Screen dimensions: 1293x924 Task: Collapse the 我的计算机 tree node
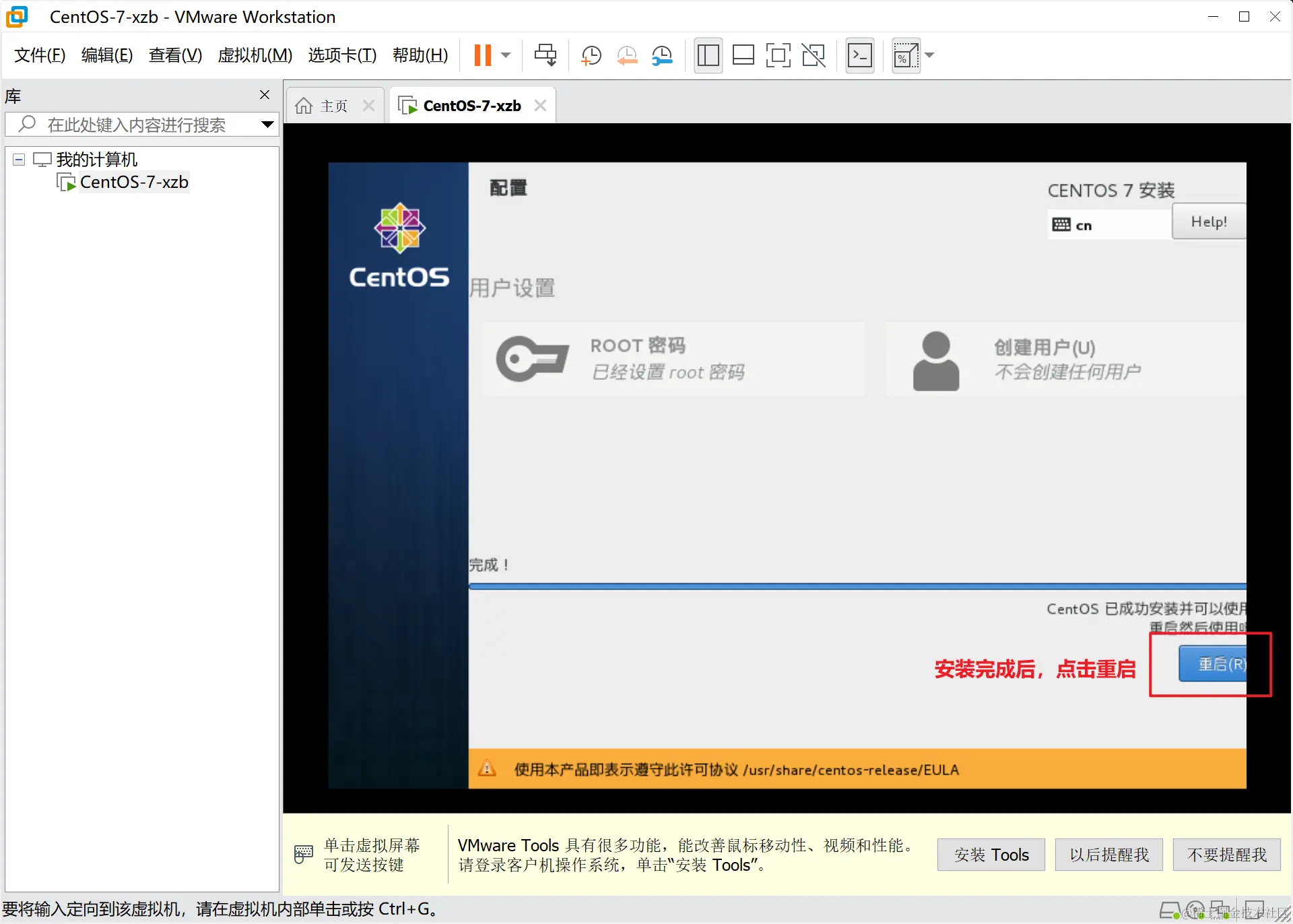point(19,160)
